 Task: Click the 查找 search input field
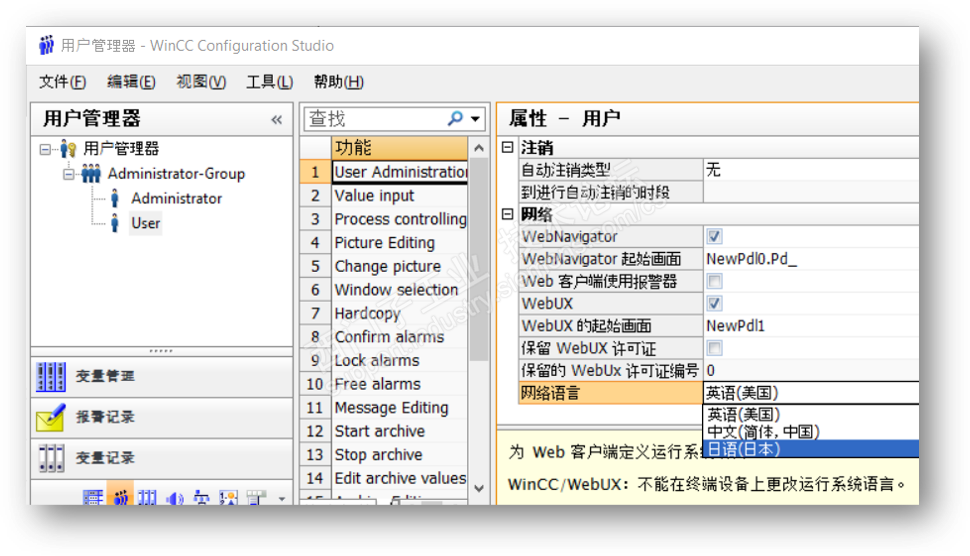coord(376,118)
